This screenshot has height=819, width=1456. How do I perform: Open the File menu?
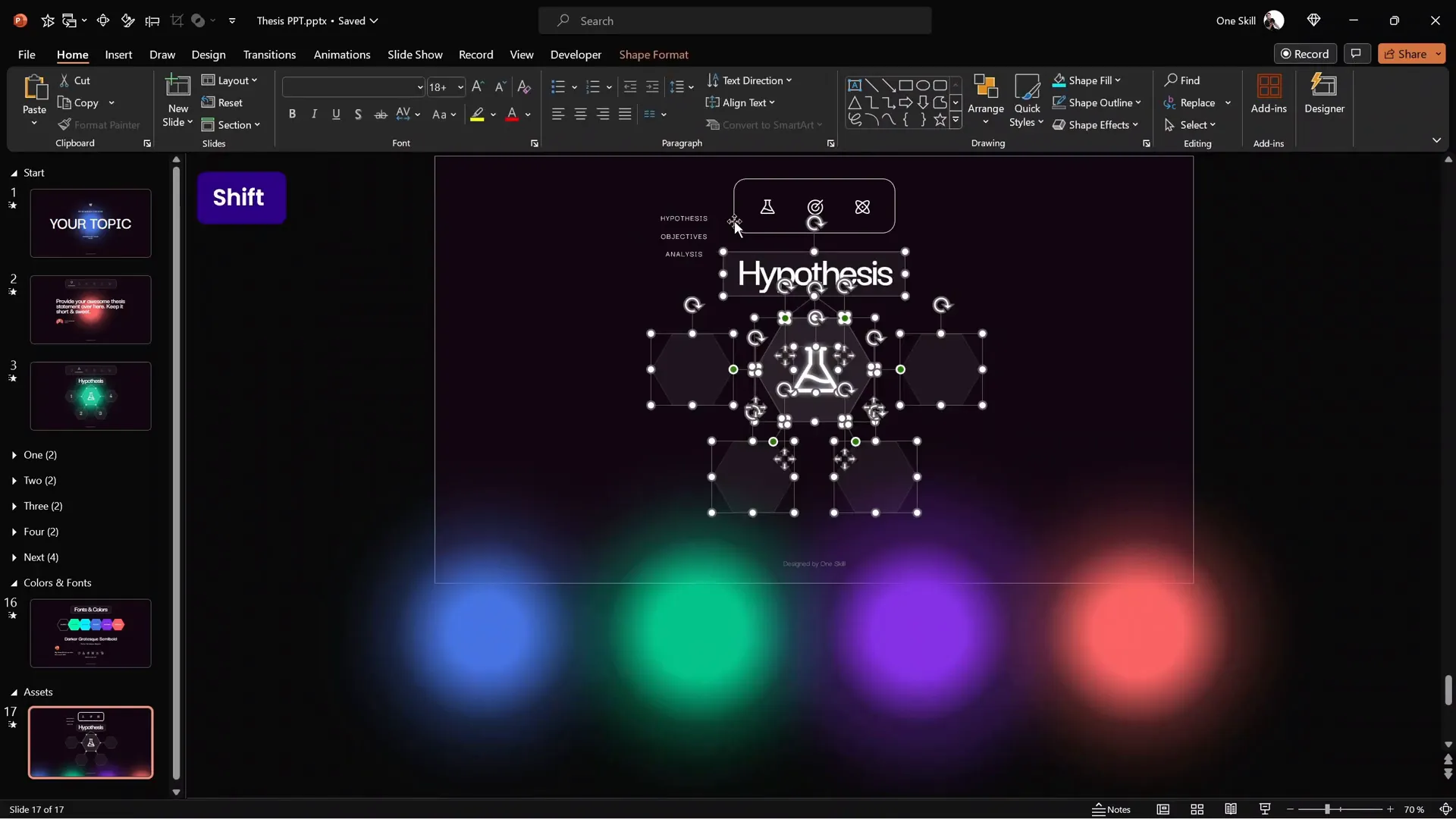tap(27, 55)
